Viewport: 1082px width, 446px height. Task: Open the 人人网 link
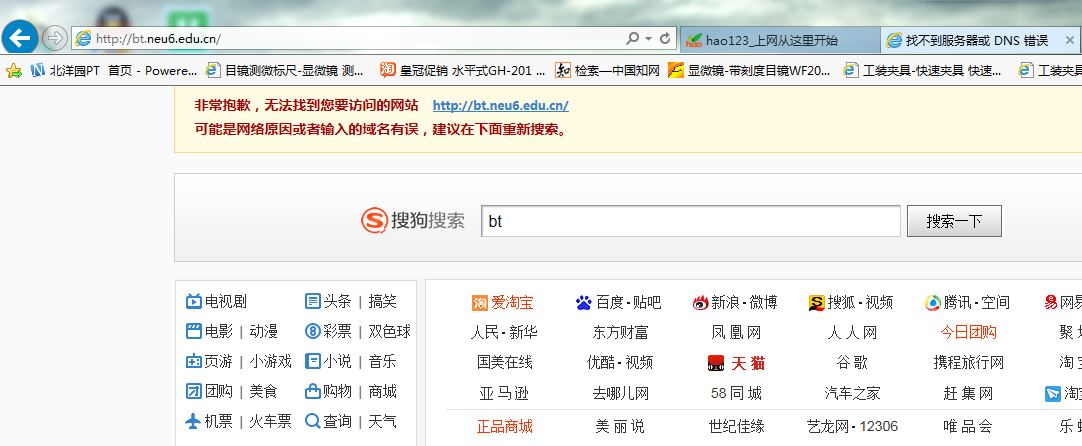[x=852, y=333]
